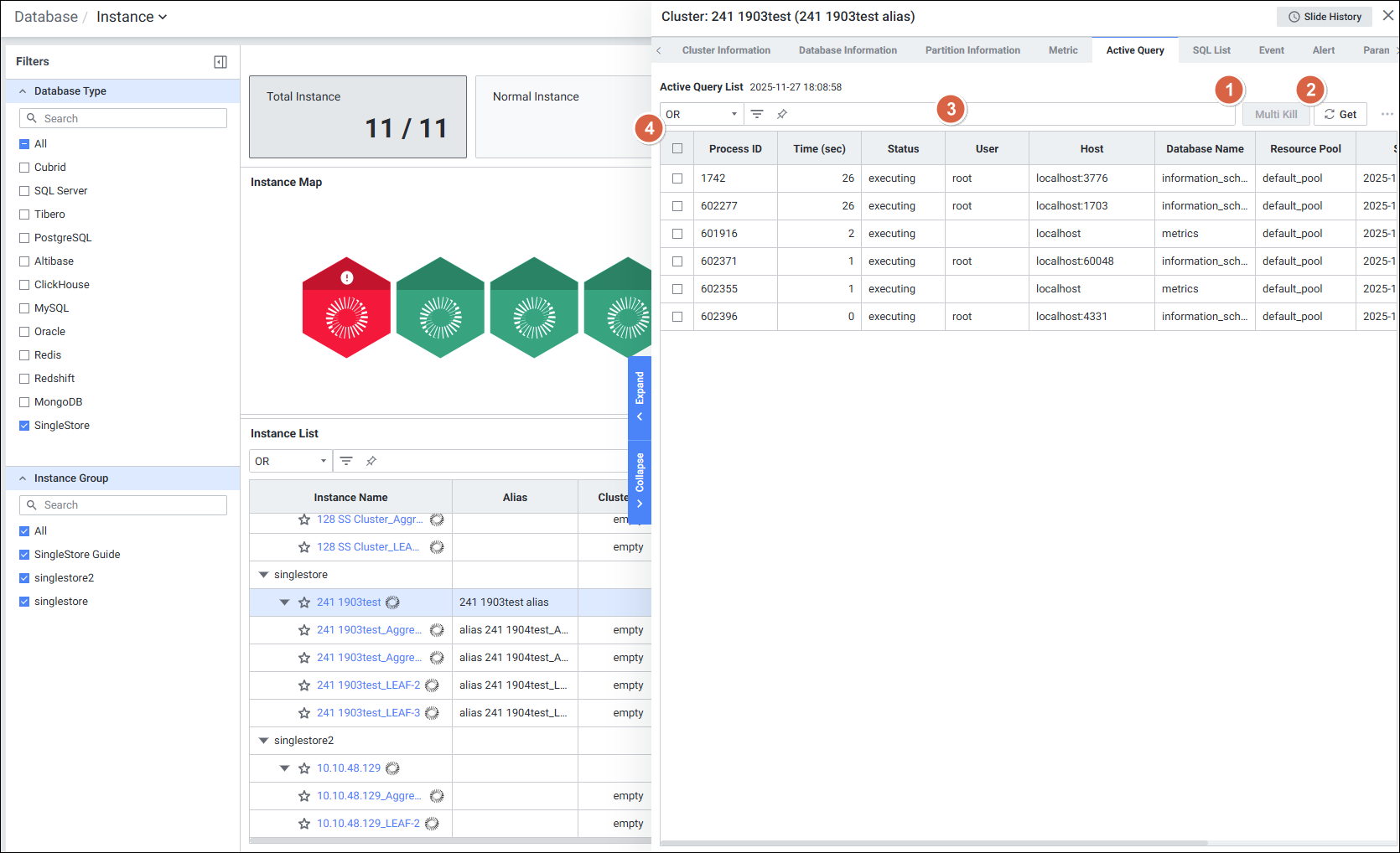Uncheck the SingleStore database type
Viewport: 1400px width, 853px height.
[24, 426]
